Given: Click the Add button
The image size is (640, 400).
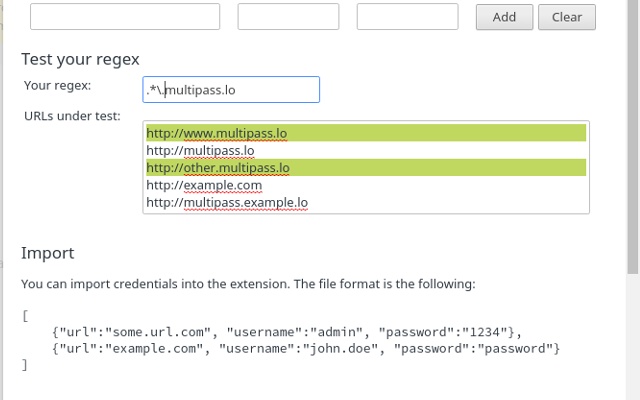Looking at the screenshot, I should point(504,17).
